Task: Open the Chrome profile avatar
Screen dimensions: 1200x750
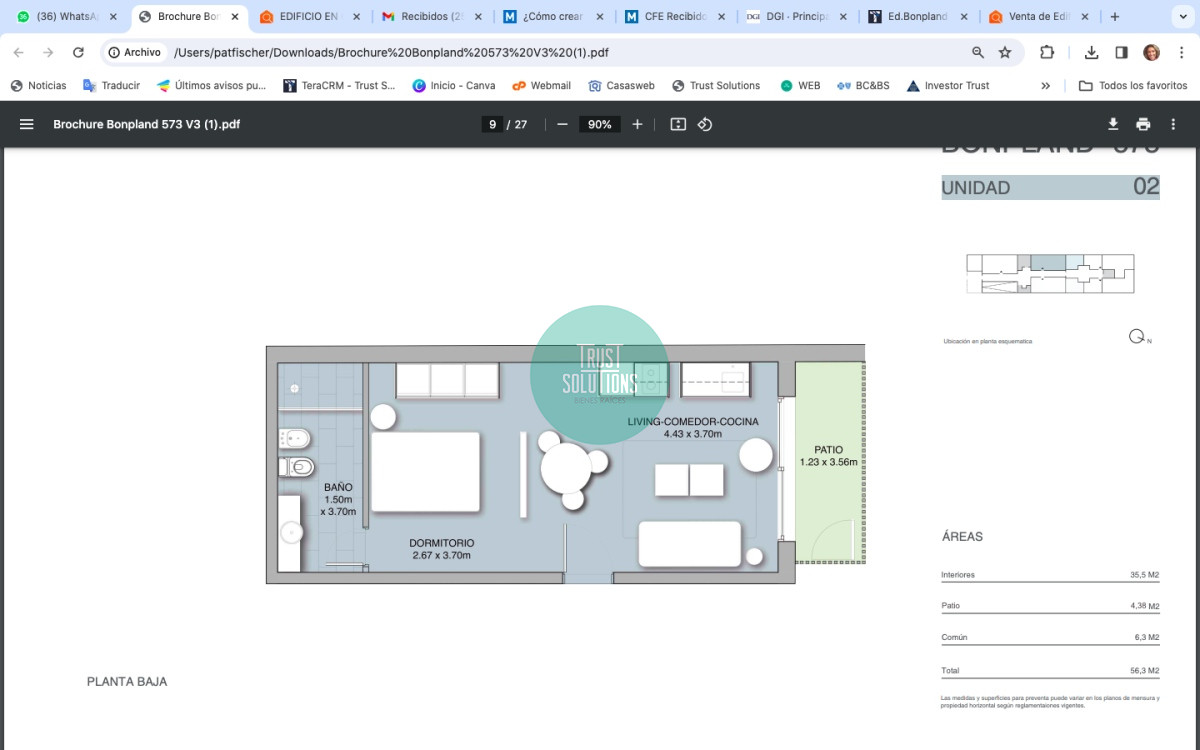Action: (1151, 52)
